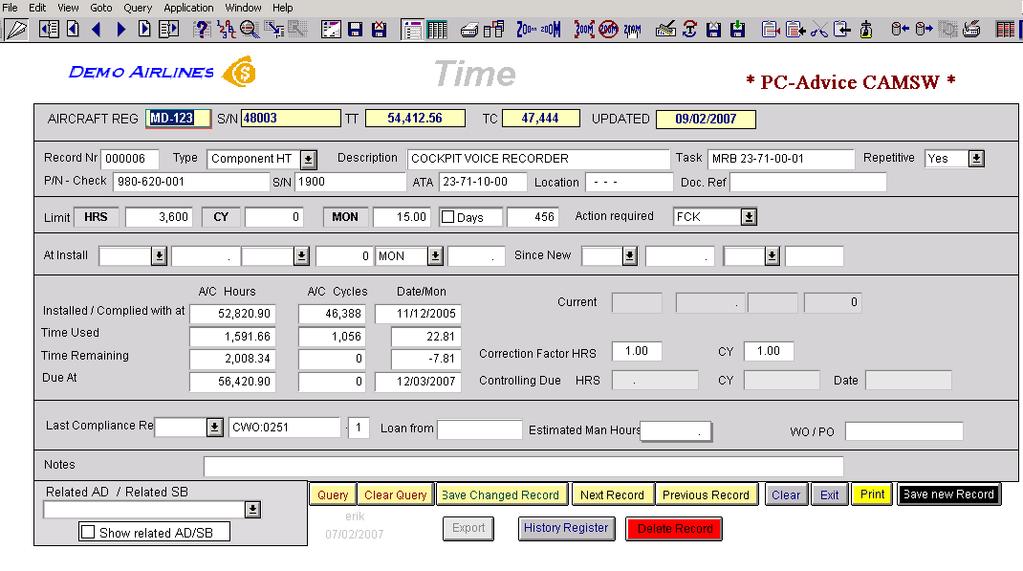This screenshot has height=571, width=1023.
Task: Open the View menu
Action: tap(68, 8)
